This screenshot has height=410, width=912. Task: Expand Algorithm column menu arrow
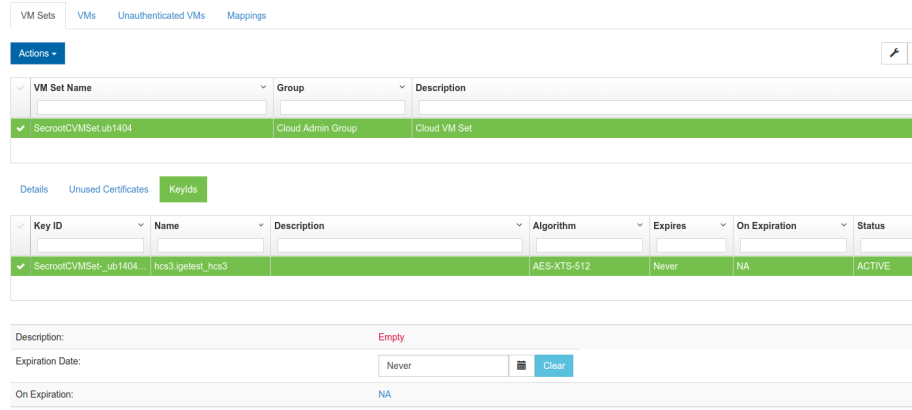(x=640, y=225)
